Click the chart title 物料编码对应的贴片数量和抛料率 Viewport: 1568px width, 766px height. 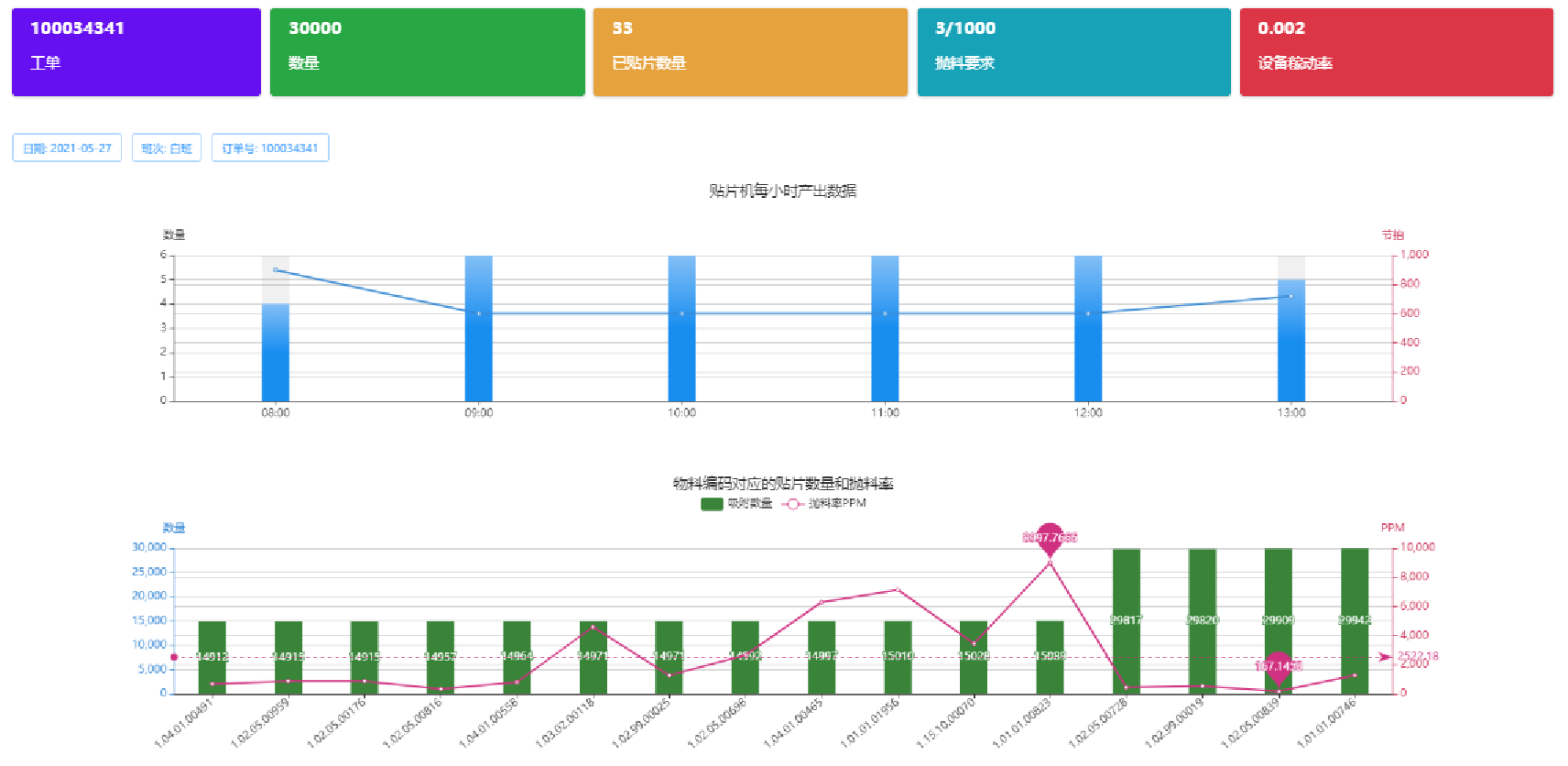783,483
